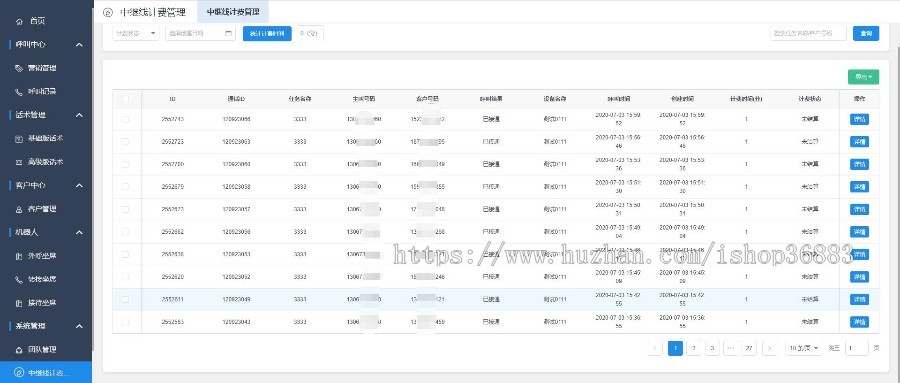Image resolution: width=900 pixels, height=383 pixels.
Task: Click the 计费状态 column header in the table
Action: [809, 99]
